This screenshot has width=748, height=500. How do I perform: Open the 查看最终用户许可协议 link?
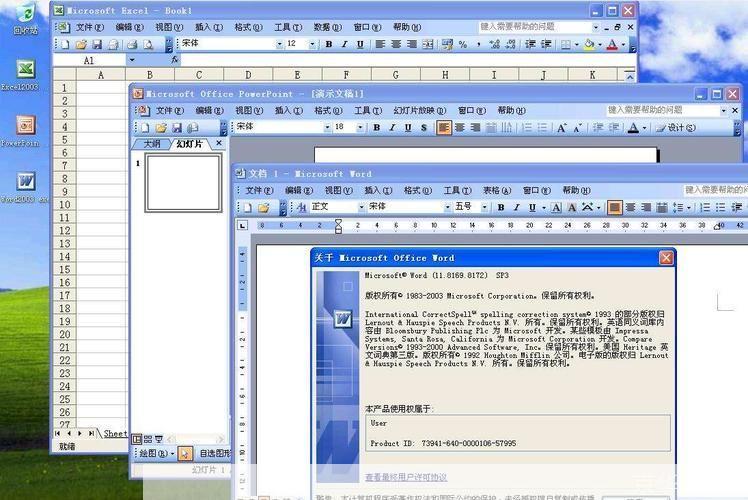[x=405, y=477]
